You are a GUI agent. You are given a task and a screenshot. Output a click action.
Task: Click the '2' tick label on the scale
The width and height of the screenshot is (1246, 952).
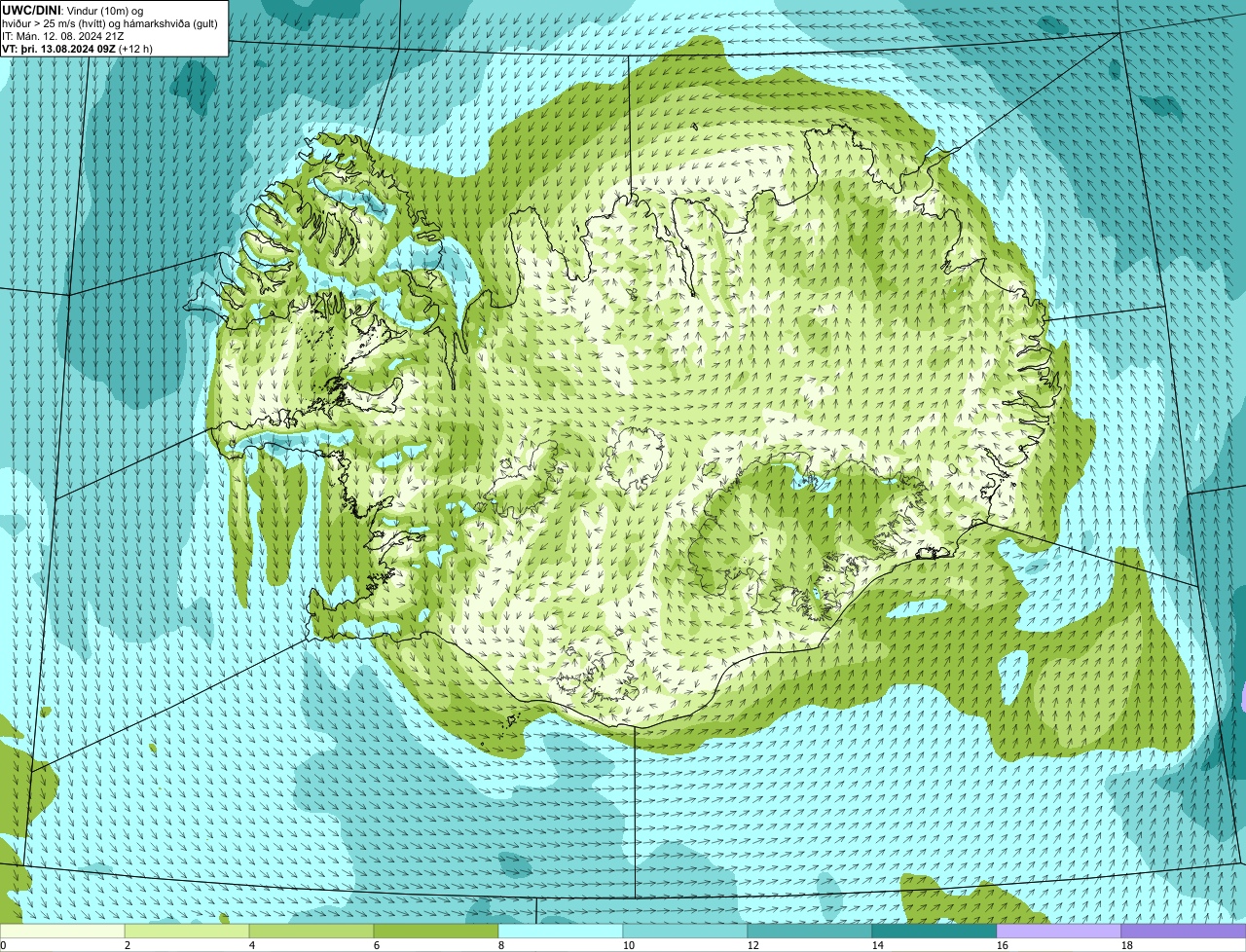coord(128,944)
